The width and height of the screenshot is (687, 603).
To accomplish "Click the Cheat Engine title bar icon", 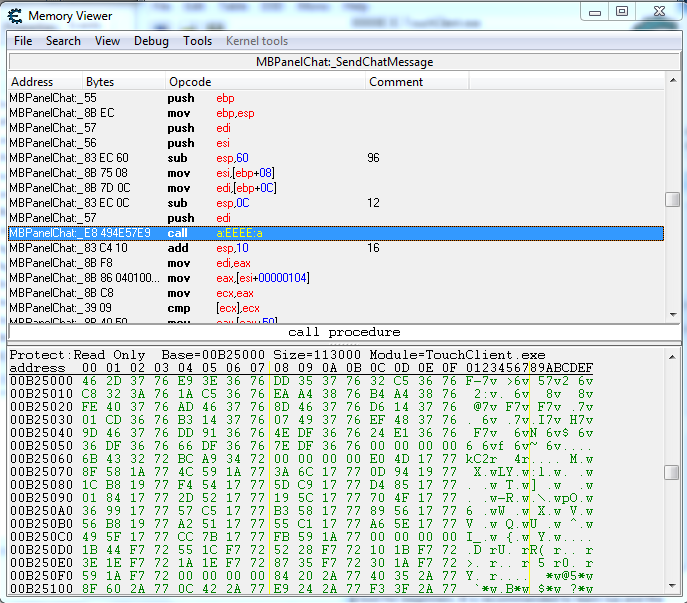I will (14, 16).
